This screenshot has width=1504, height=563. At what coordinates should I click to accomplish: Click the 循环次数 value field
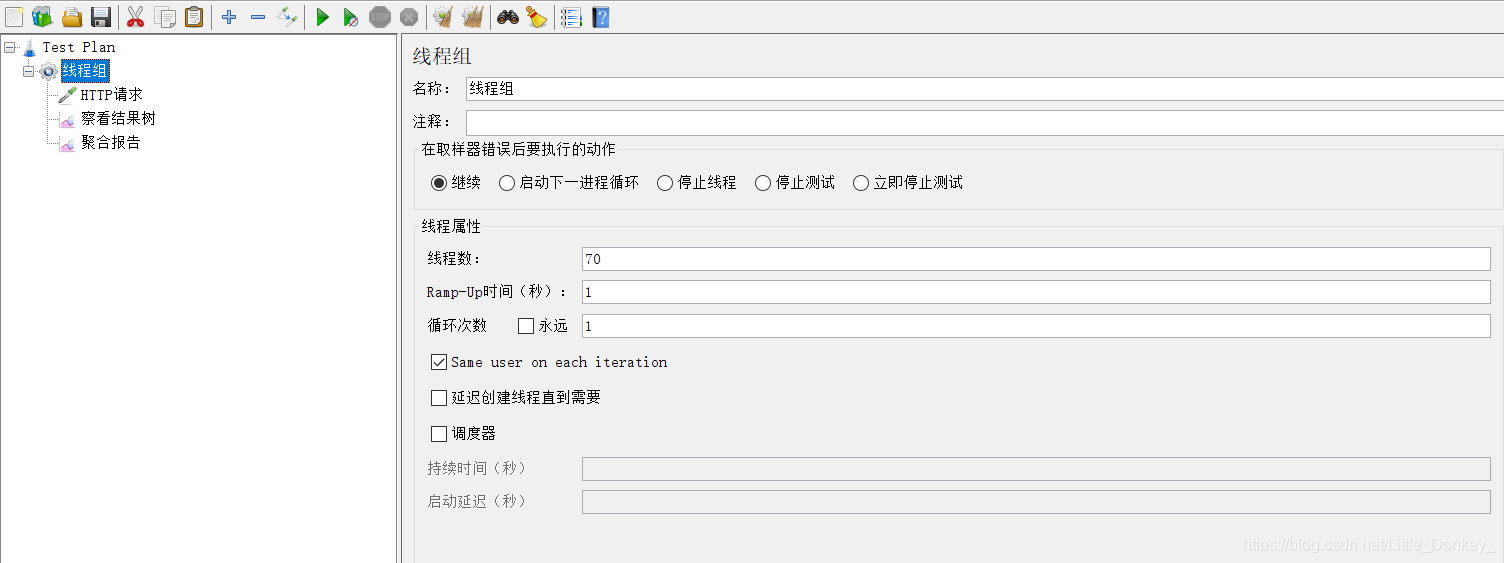point(1036,326)
